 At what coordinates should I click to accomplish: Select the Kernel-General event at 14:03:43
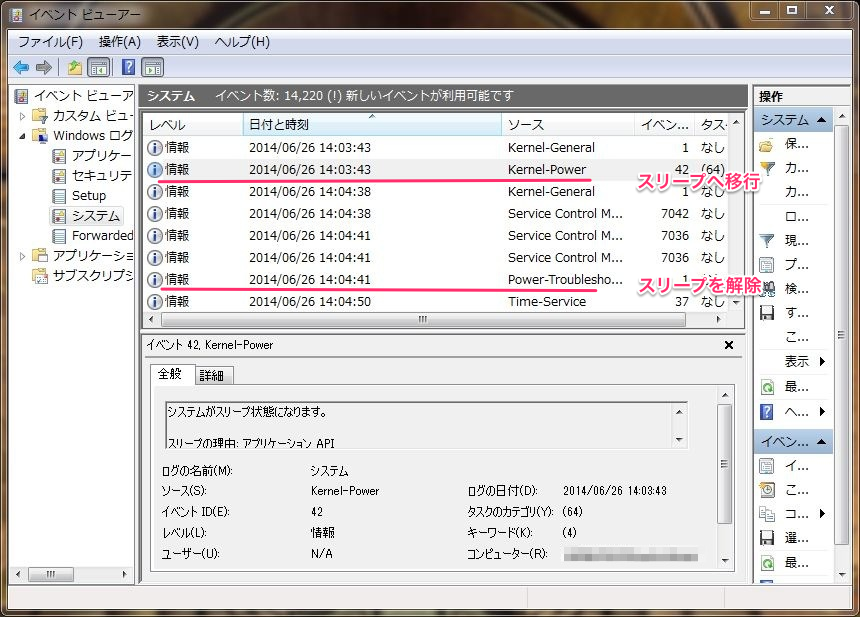(x=437, y=148)
